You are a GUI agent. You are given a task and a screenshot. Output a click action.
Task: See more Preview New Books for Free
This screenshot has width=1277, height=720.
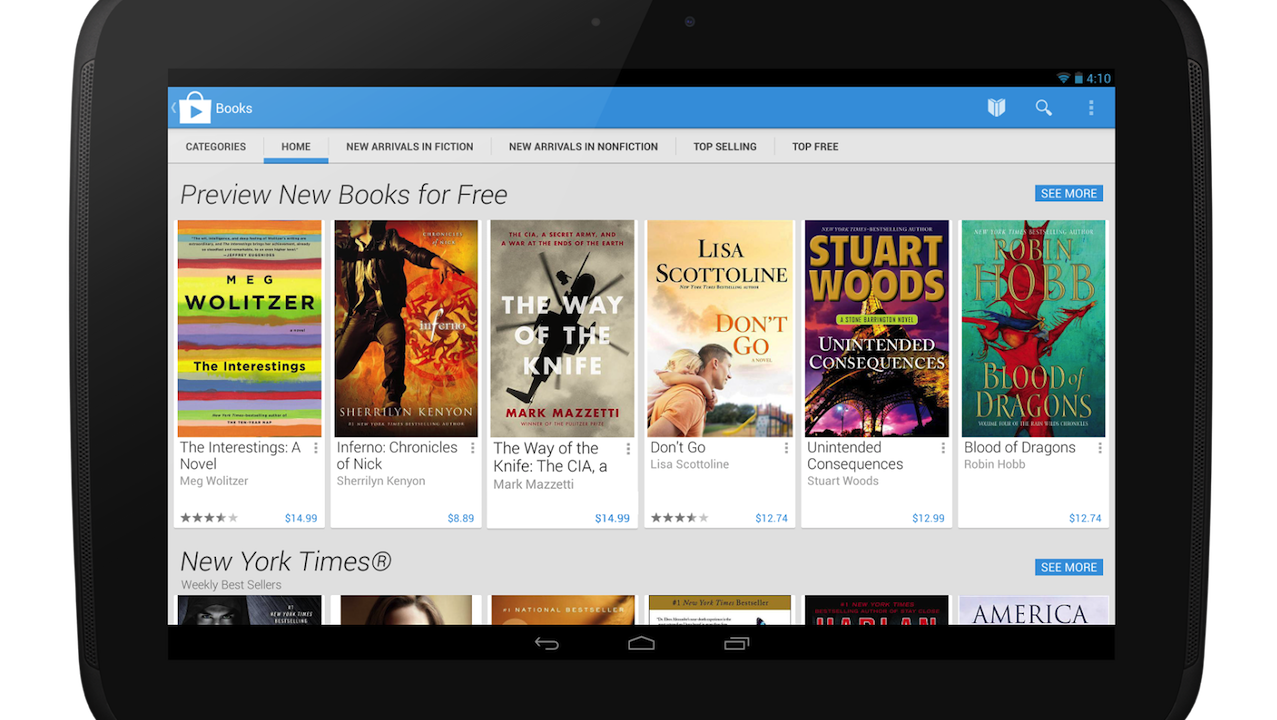click(1069, 193)
